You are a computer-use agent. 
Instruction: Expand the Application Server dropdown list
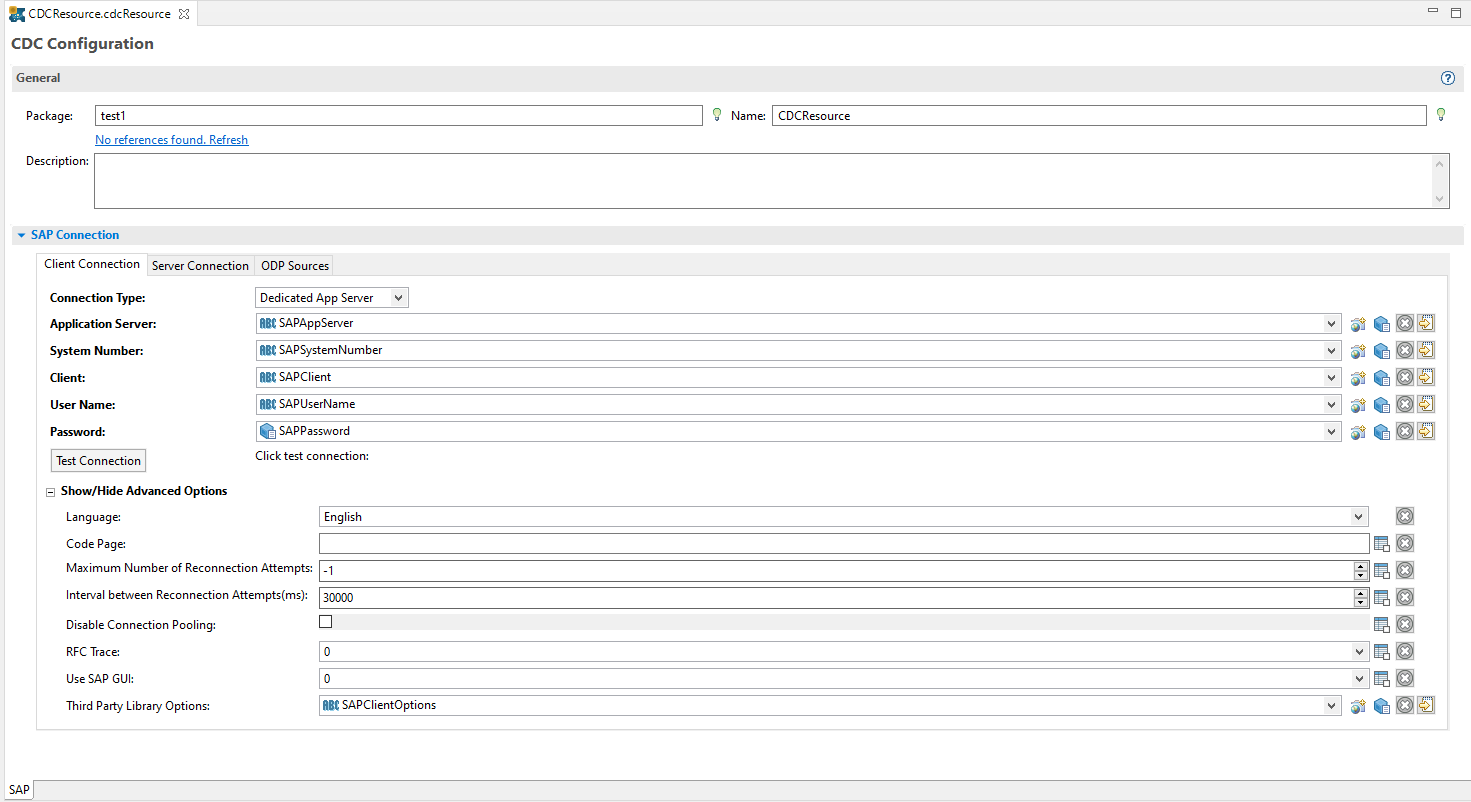click(x=1331, y=324)
